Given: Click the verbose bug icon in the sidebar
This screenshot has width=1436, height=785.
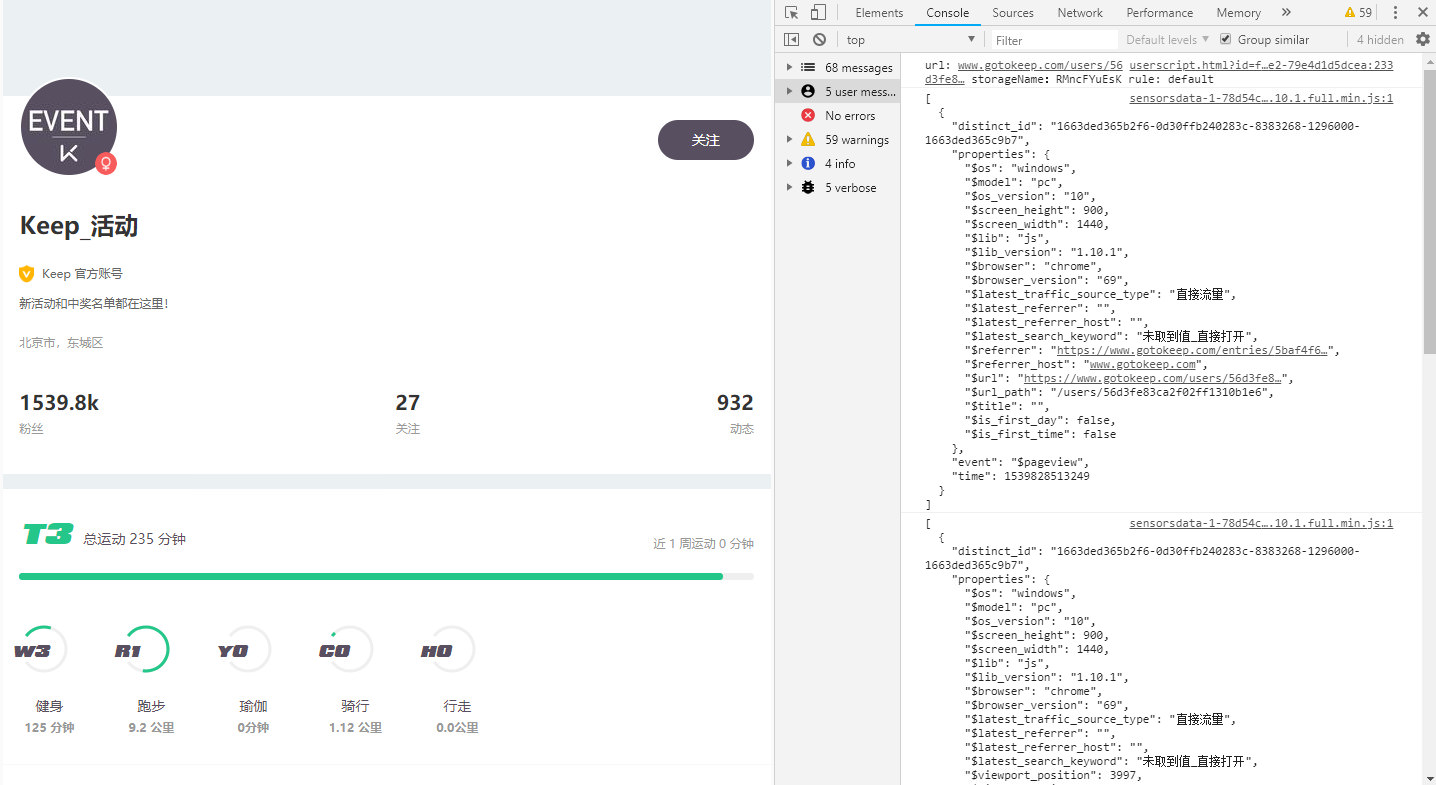Looking at the screenshot, I should pyautogui.click(x=808, y=188).
